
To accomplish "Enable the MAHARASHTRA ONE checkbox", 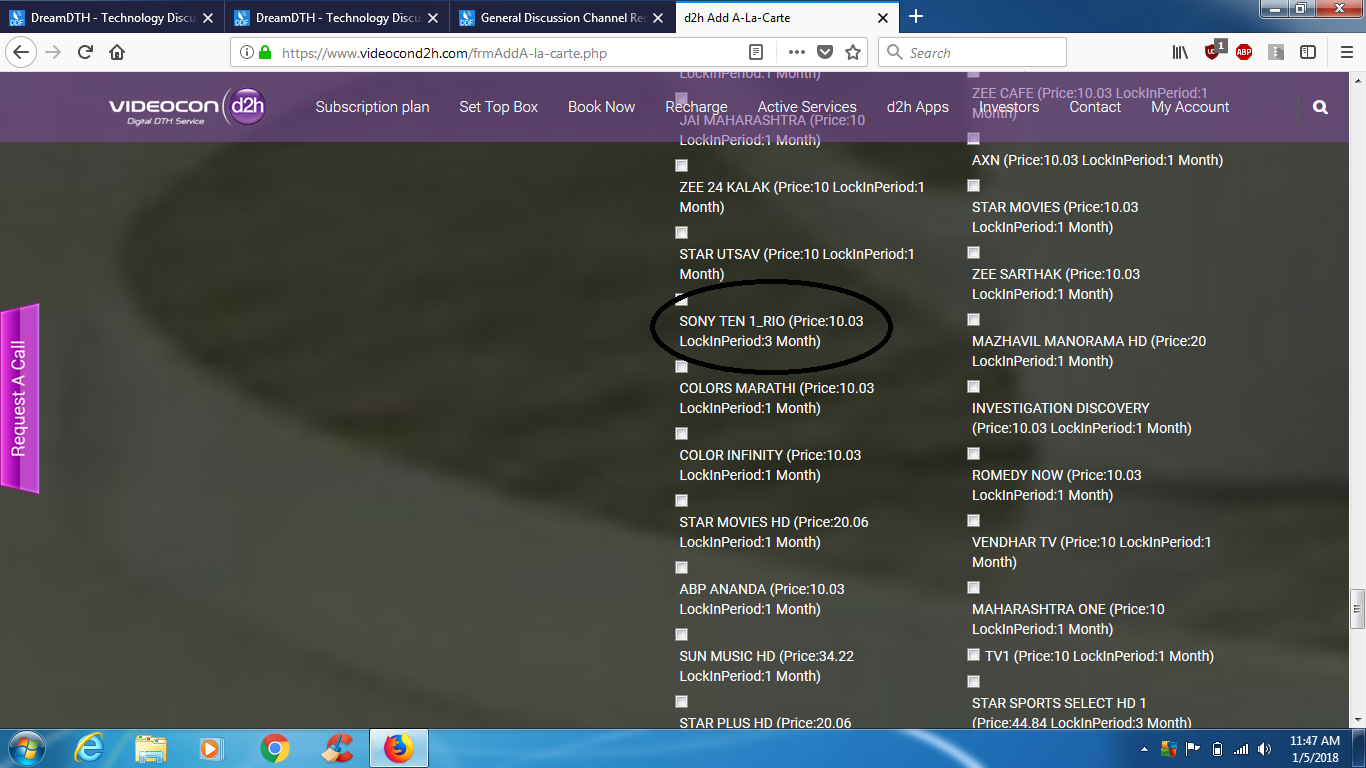I will point(974,588).
